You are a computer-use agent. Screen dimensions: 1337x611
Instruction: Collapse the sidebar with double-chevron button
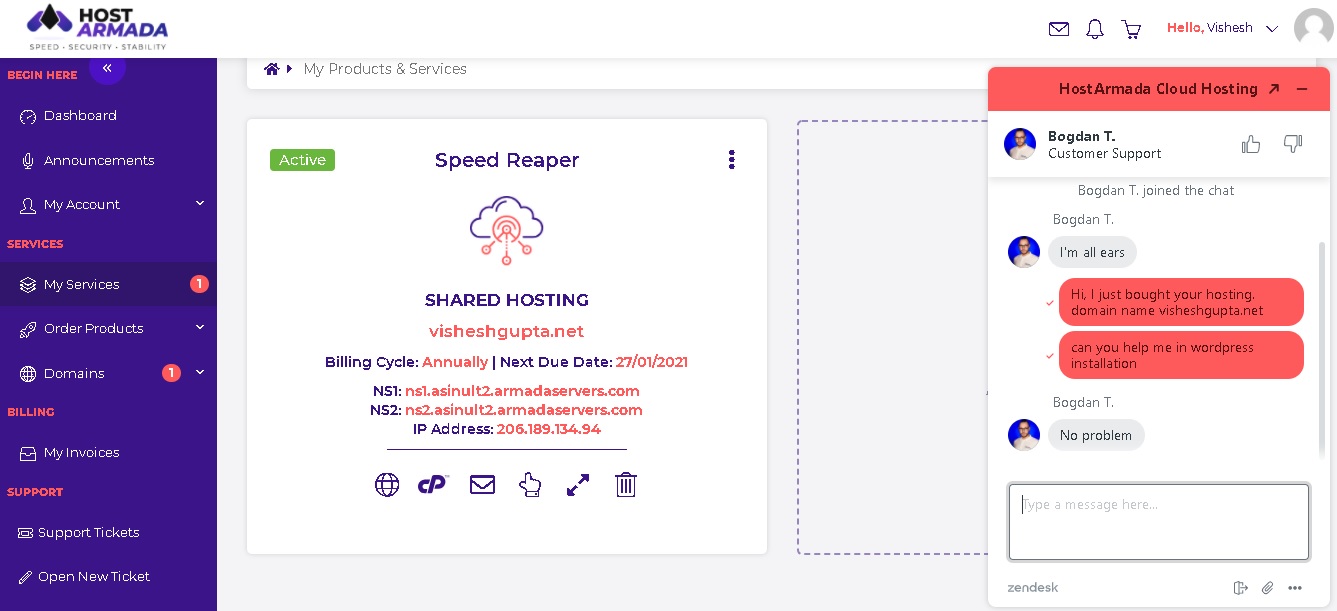(x=107, y=68)
